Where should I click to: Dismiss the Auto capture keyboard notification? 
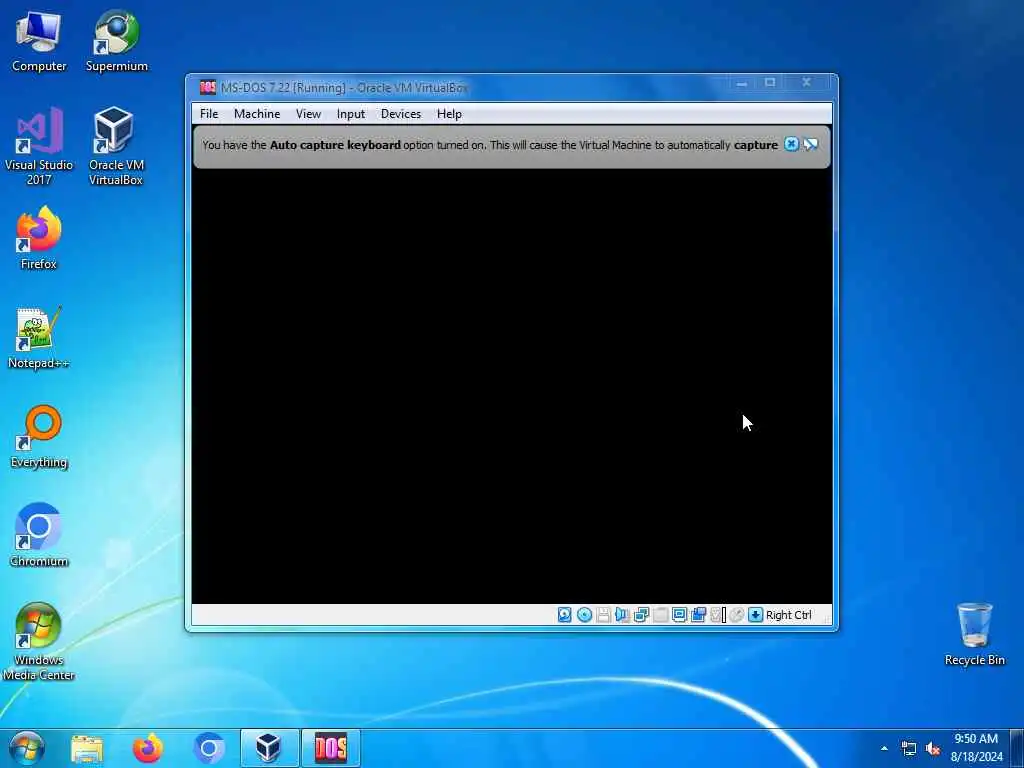pyautogui.click(x=791, y=144)
